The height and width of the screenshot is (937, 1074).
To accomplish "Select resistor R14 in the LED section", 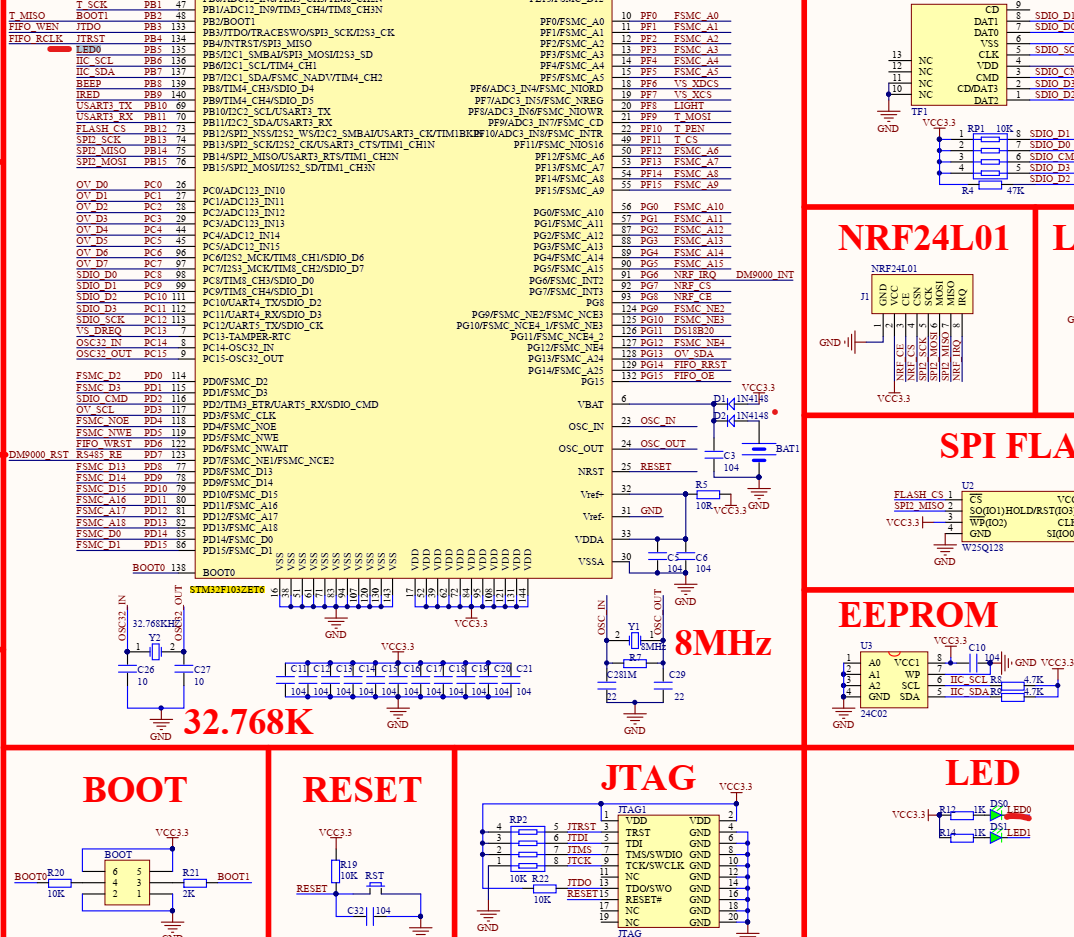I will coord(962,838).
